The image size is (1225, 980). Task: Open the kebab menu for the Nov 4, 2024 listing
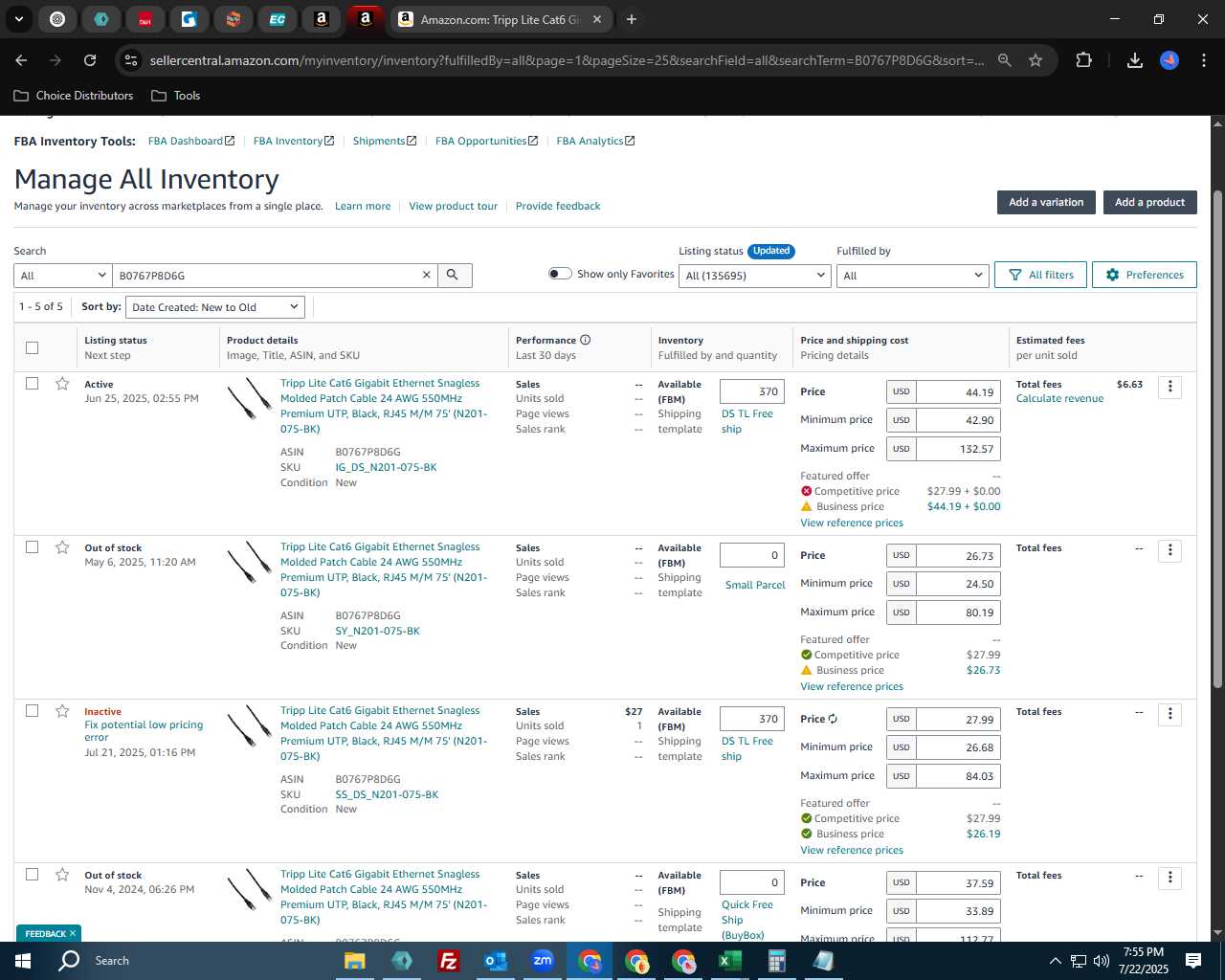[x=1169, y=878]
